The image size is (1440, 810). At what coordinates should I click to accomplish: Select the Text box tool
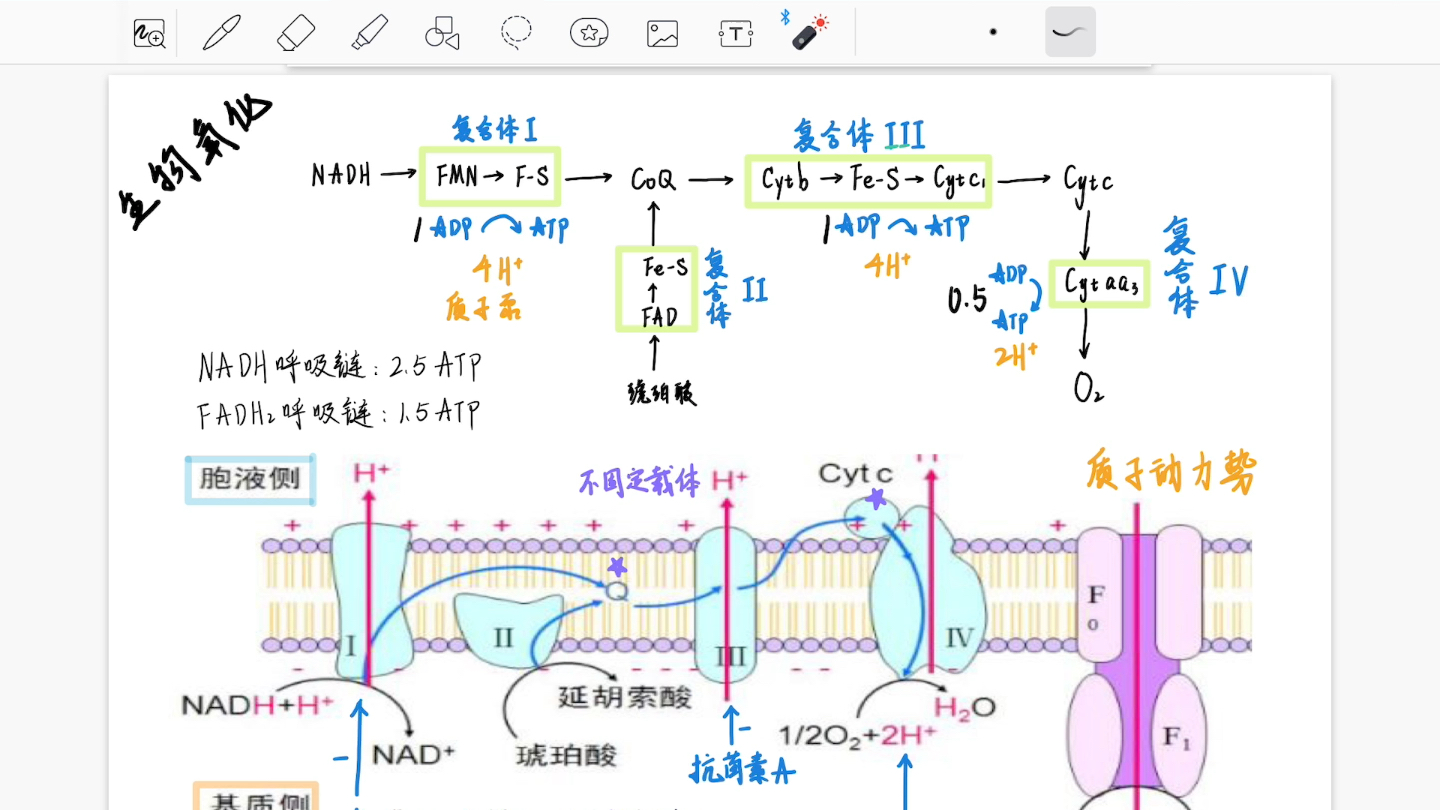point(736,34)
